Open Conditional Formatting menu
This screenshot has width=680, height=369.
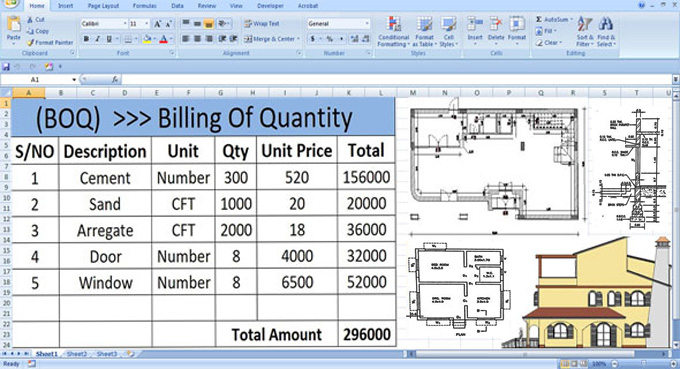(x=393, y=31)
